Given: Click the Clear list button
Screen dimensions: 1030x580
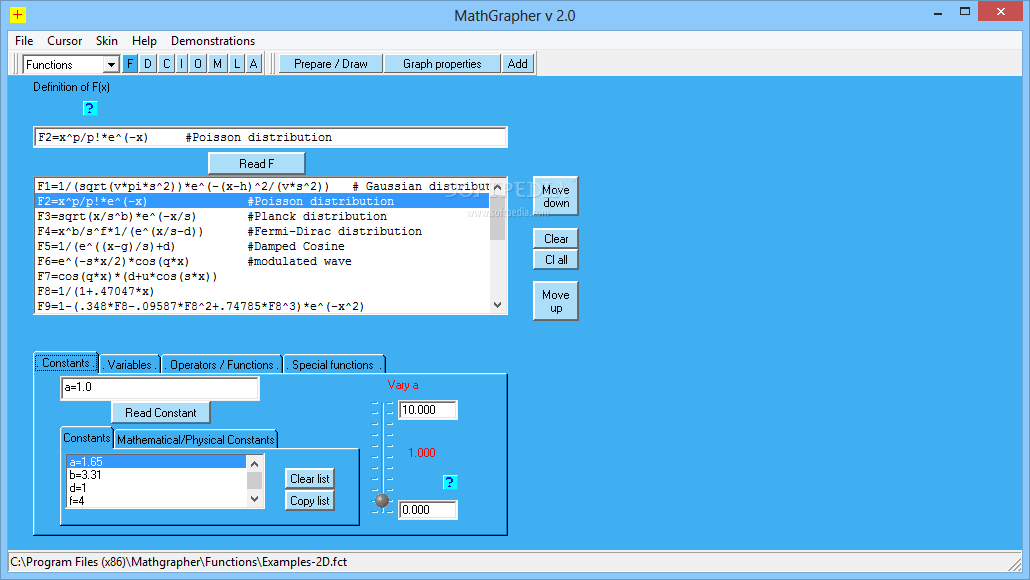Looking at the screenshot, I should 310,478.
